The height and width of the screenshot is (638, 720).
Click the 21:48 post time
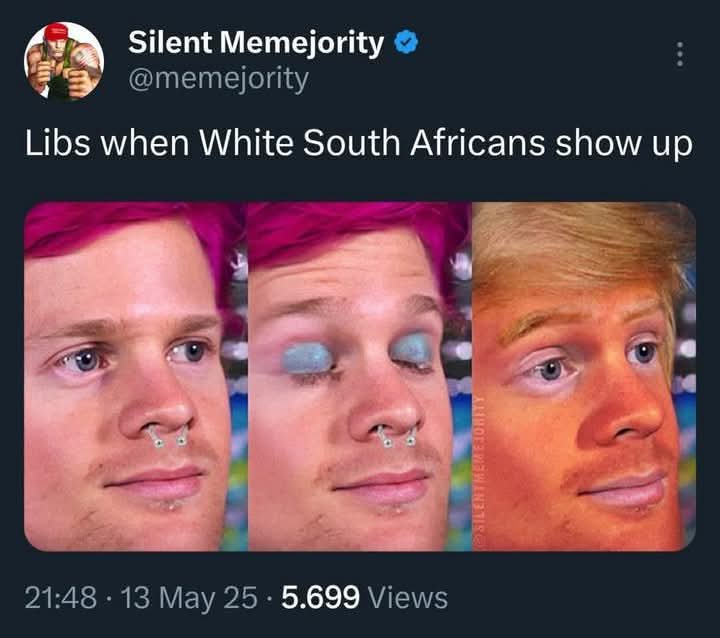click(x=61, y=598)
